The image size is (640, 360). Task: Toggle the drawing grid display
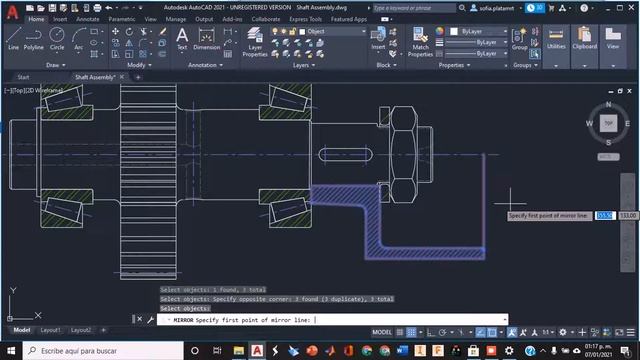(x=400, y=332)
